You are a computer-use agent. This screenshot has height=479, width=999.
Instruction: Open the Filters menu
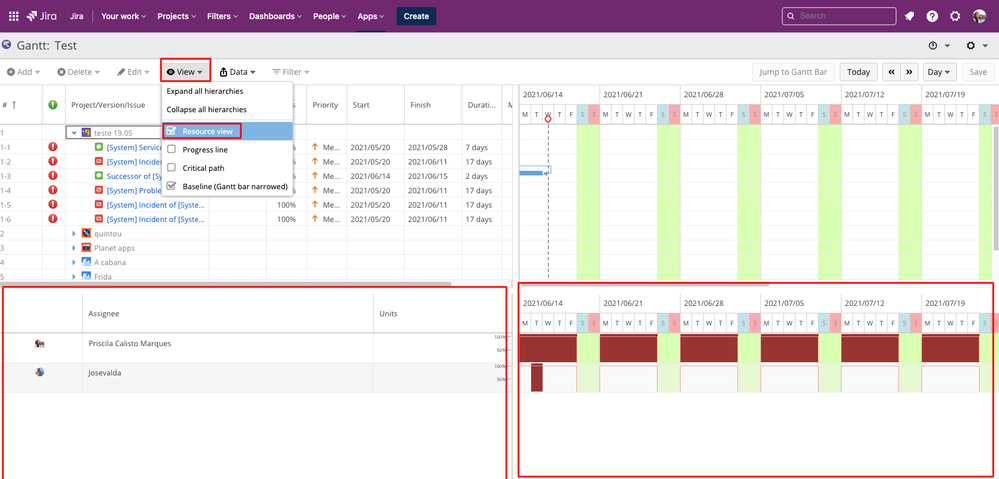tap(223, 17)
